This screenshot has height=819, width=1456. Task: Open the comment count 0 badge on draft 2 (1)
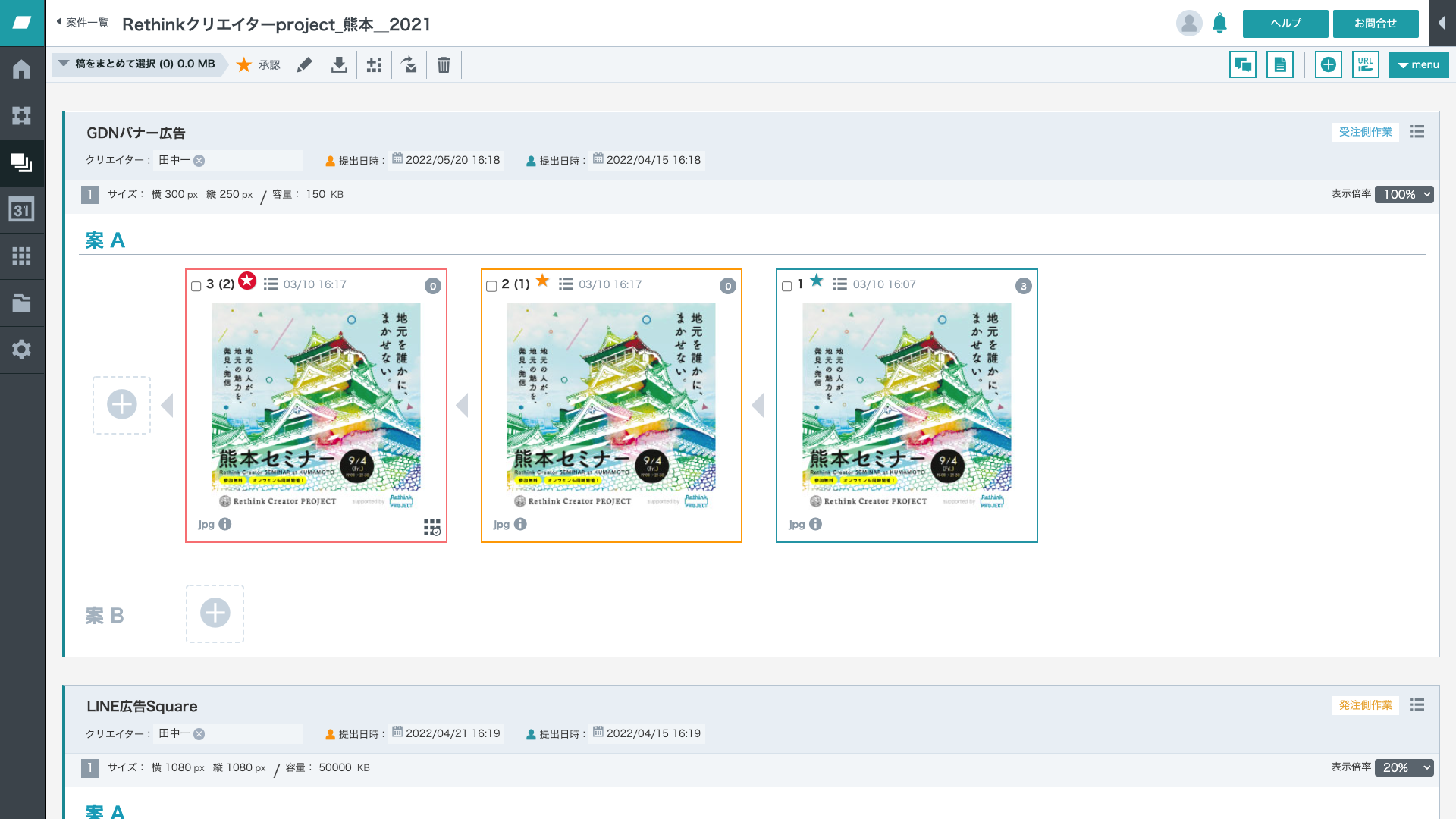(x=727, y=286)
